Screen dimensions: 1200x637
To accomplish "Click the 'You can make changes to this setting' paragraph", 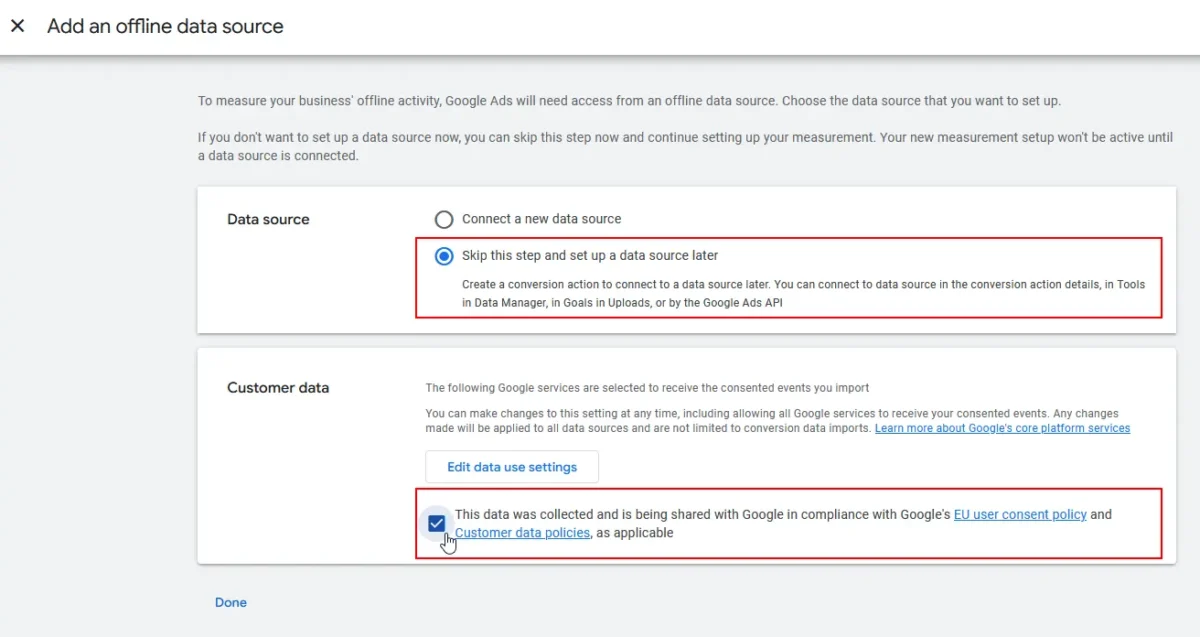I will tap(650, 420).
